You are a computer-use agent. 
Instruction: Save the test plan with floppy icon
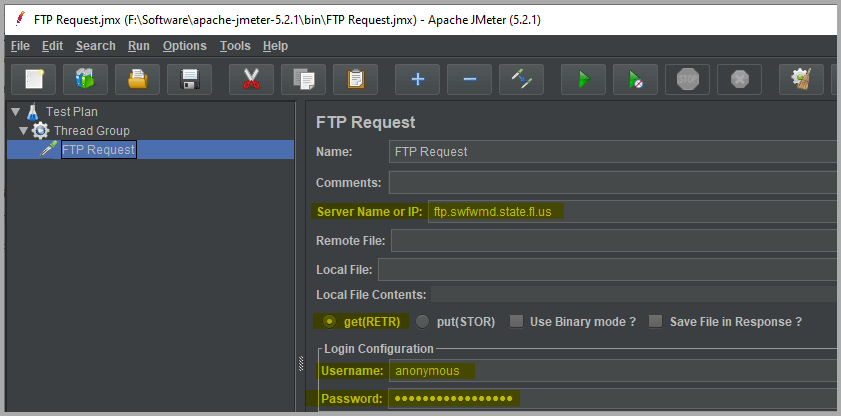point(189,79)
